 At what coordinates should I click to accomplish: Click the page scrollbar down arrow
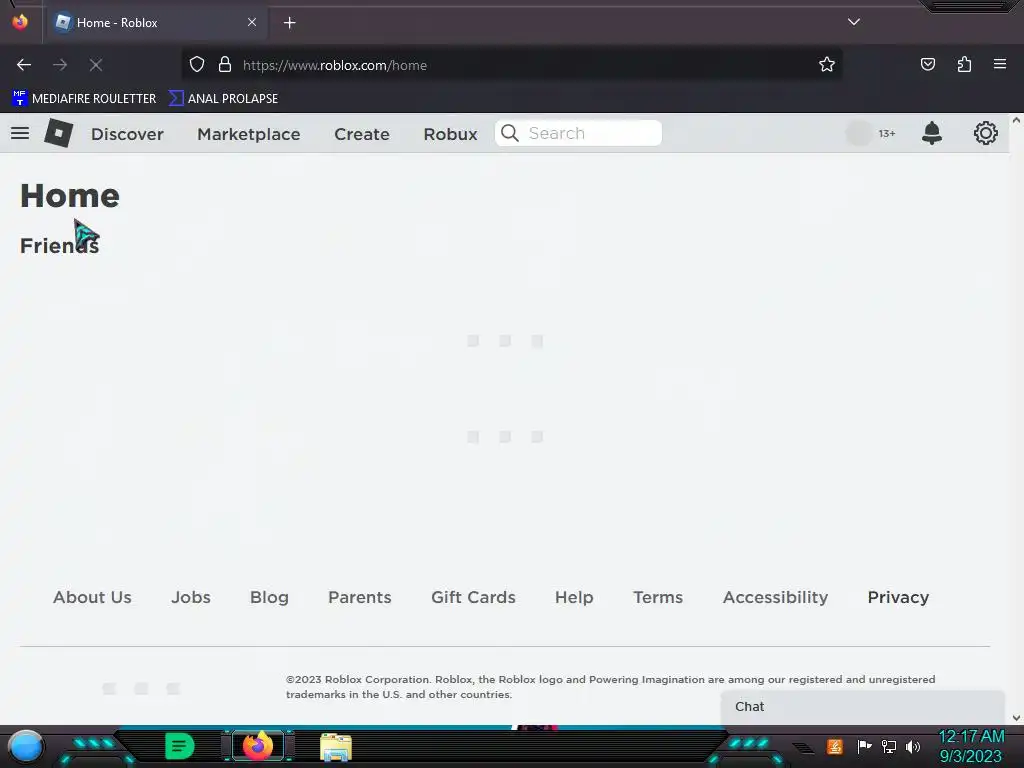pyautogui.click(x=1016, y=718)
